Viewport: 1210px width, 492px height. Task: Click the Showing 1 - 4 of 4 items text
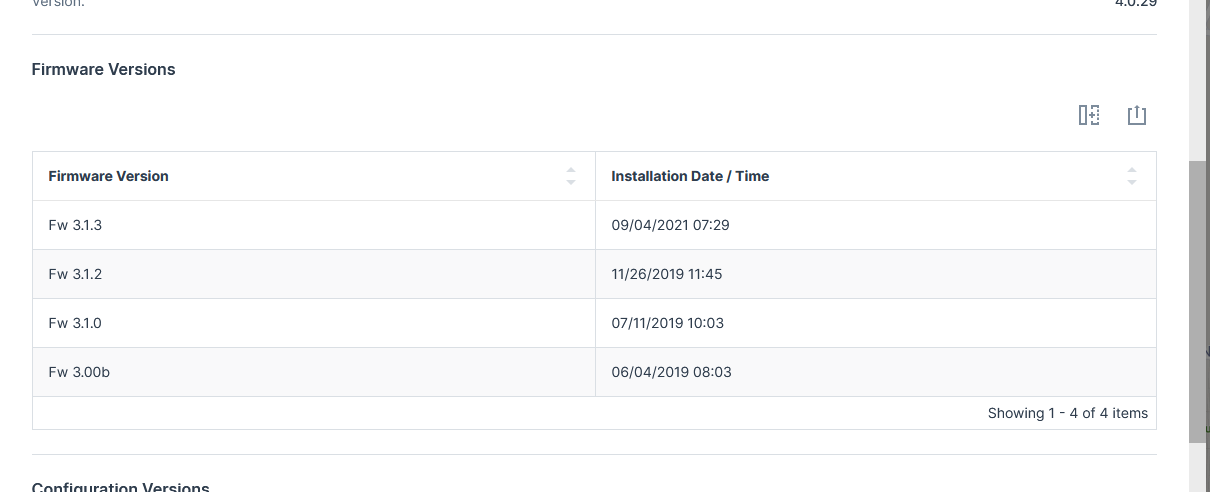click(1067, 413)
